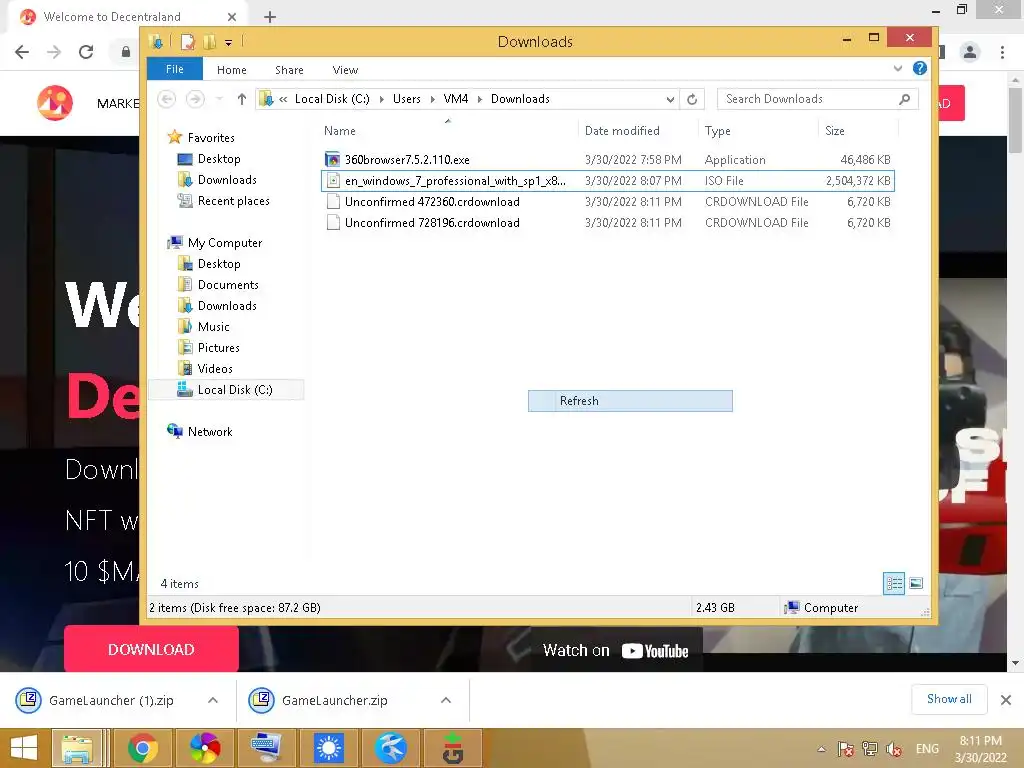1024x768 pixels.
Task: Switch to details view layout icon
Action: coord(894,583)
